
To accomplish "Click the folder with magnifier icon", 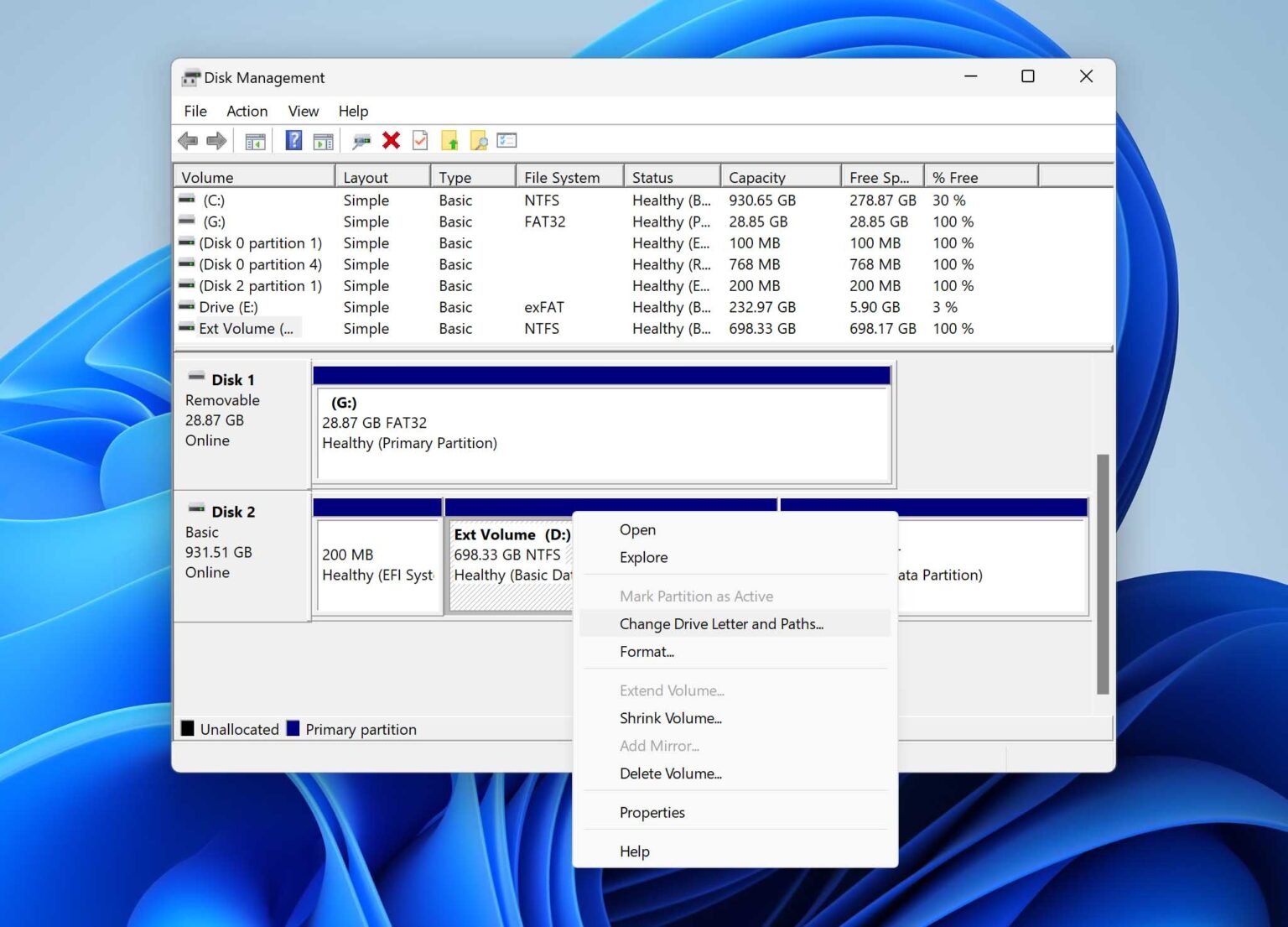I will (x=479, y=141).
